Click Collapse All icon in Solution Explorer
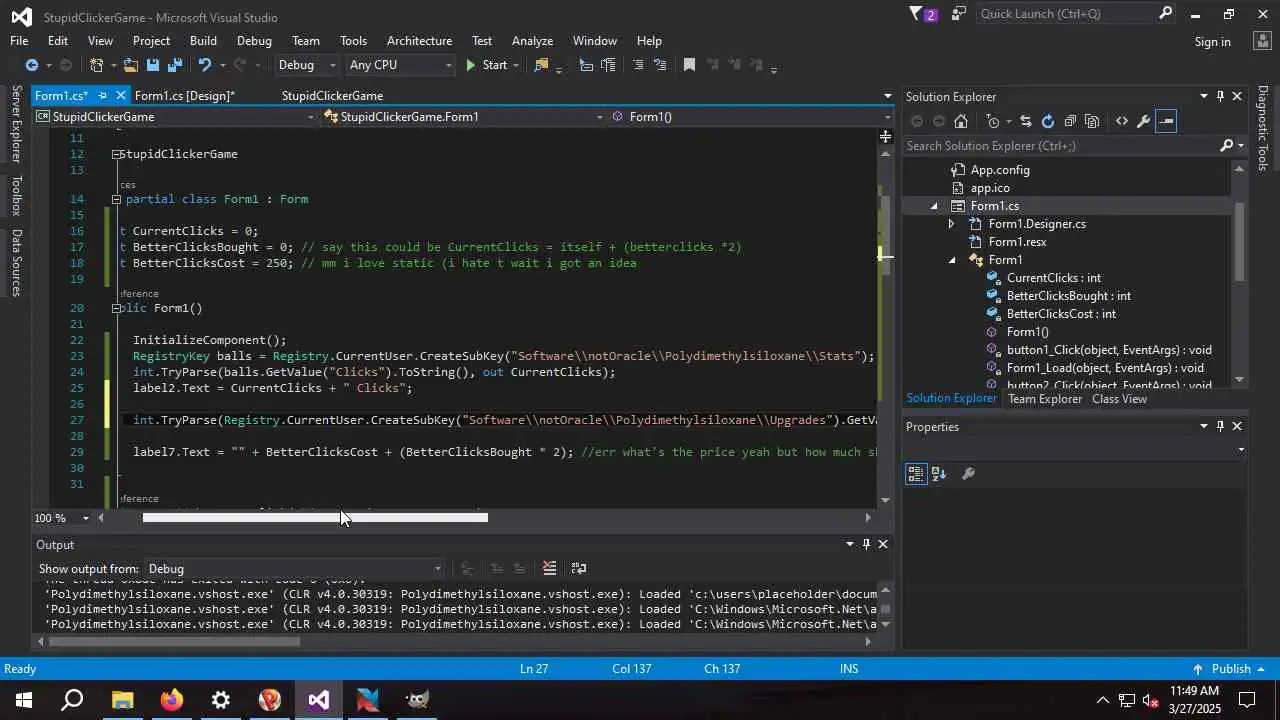1280x720 pixels. pos(1070,121)
